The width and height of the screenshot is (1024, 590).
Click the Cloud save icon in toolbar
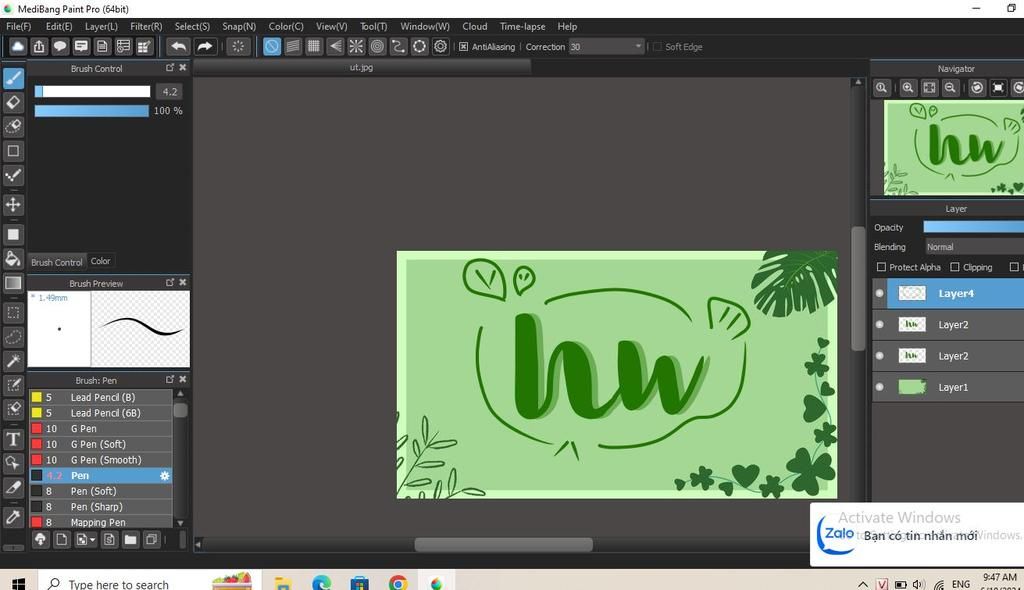click(x=18, y=46)
